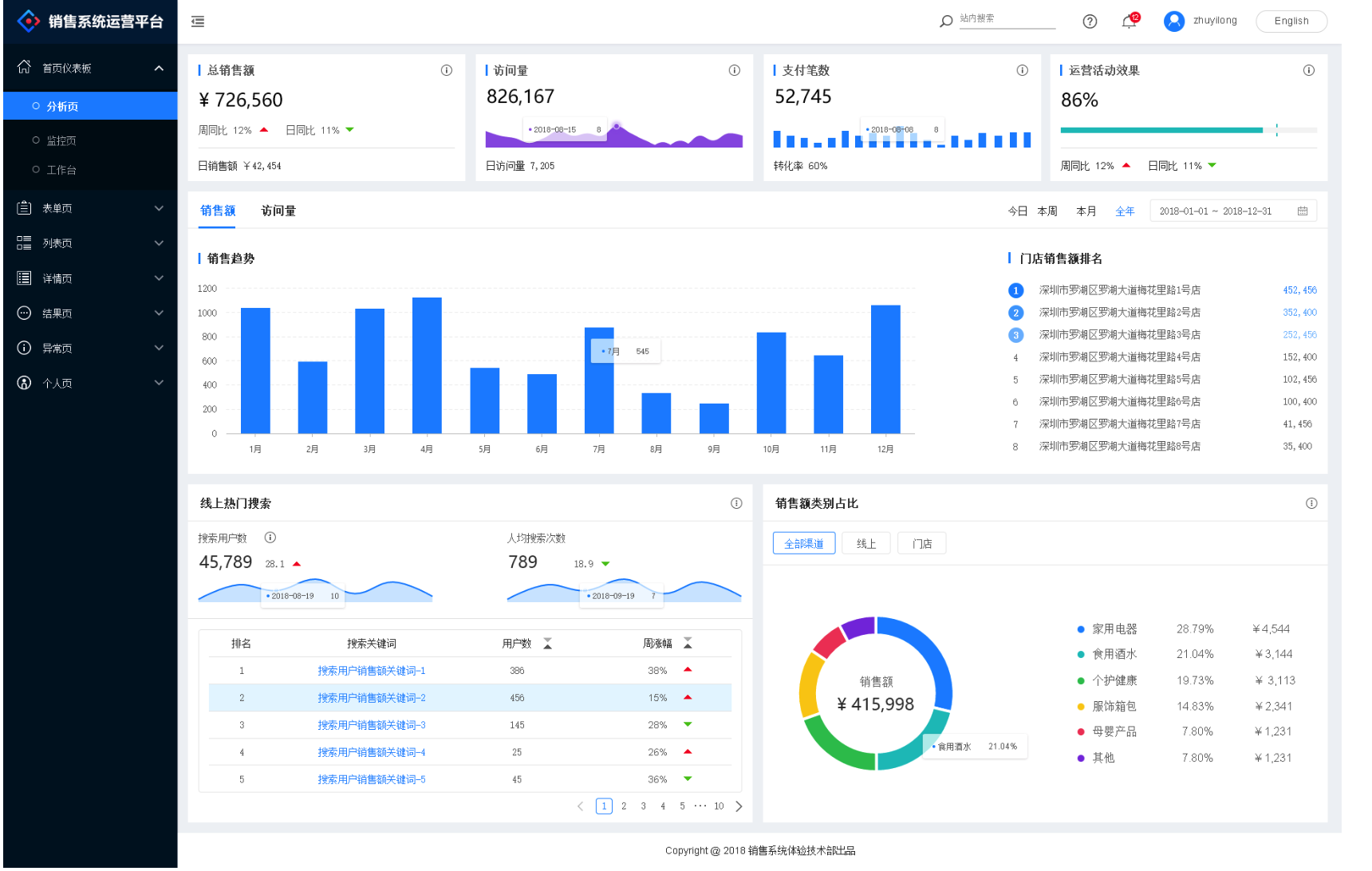Open the 分析页 menu item
The width and height of the screenshot is (1372, 871).
90,106
